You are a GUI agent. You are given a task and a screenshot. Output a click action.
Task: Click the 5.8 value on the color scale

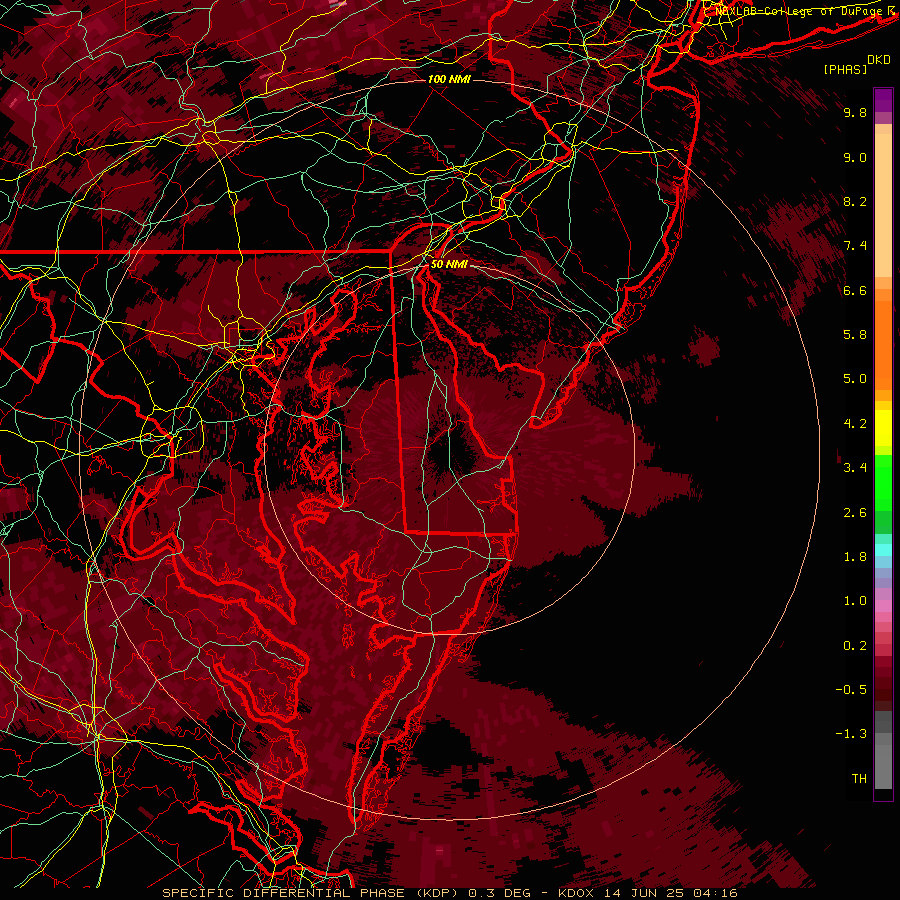tap(855, 335)
